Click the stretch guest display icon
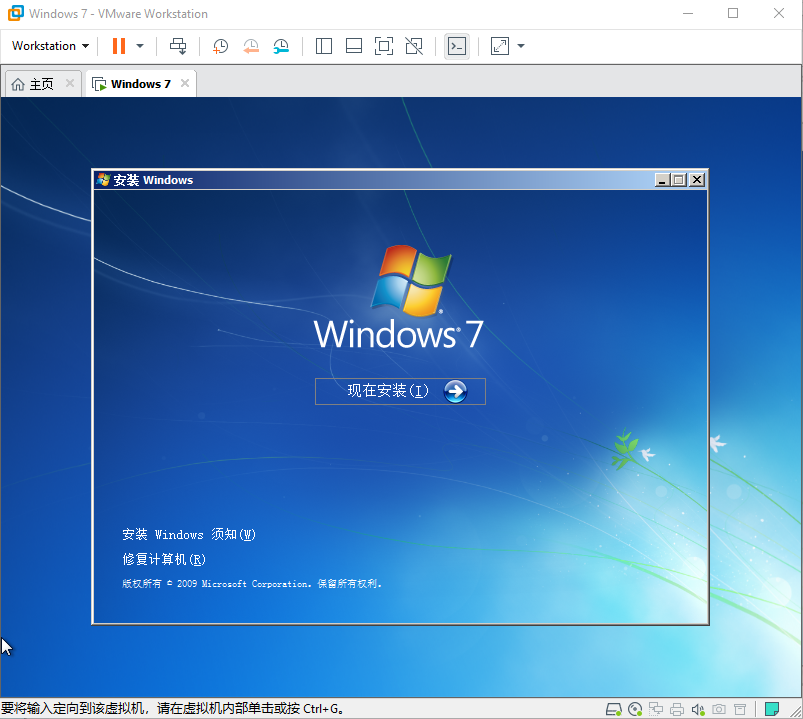 500,46
